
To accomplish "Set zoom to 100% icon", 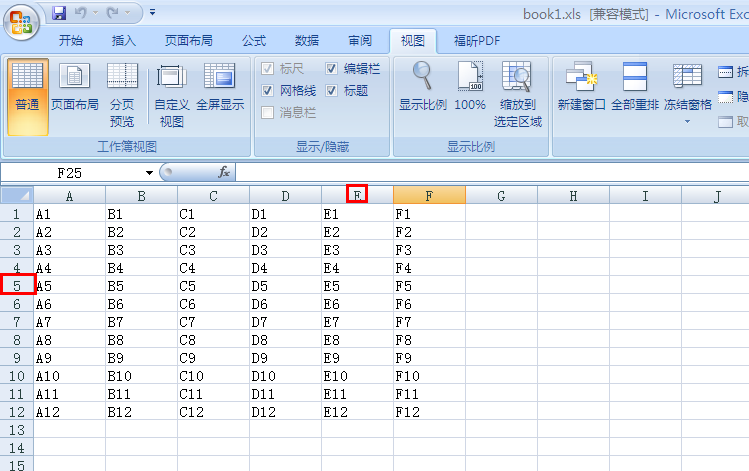I will 470,87.
